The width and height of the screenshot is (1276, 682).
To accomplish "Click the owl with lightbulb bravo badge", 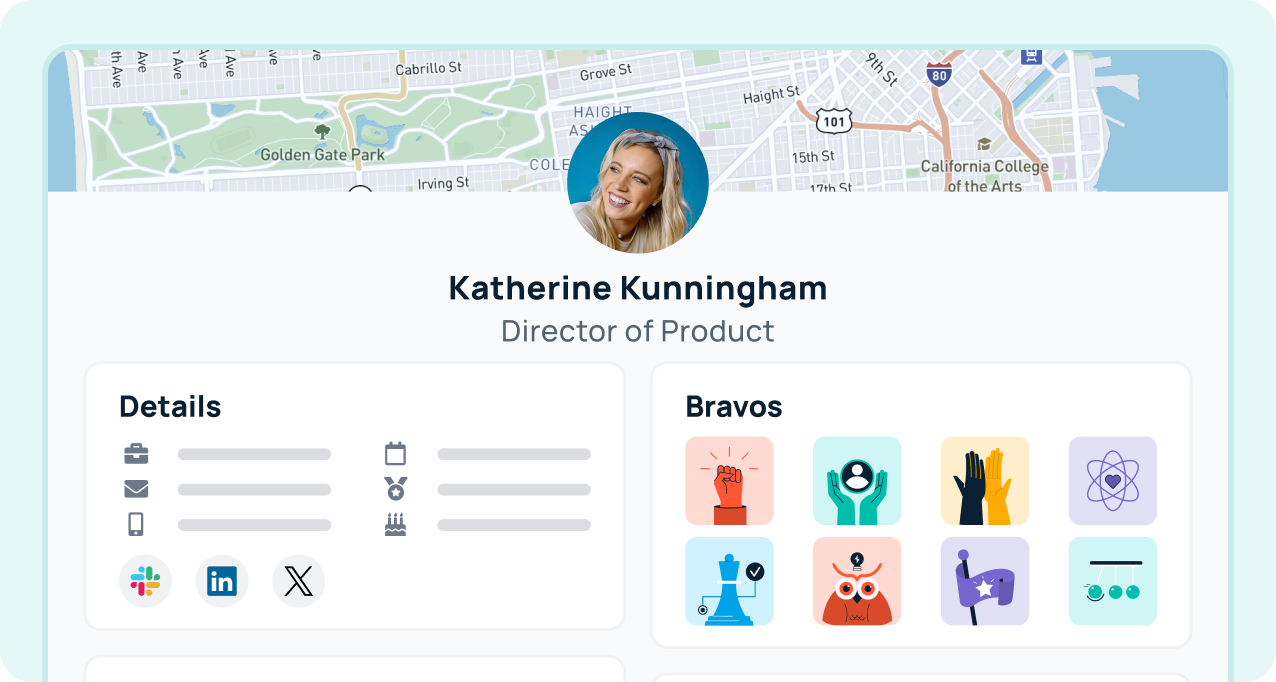I will (857, 581).
